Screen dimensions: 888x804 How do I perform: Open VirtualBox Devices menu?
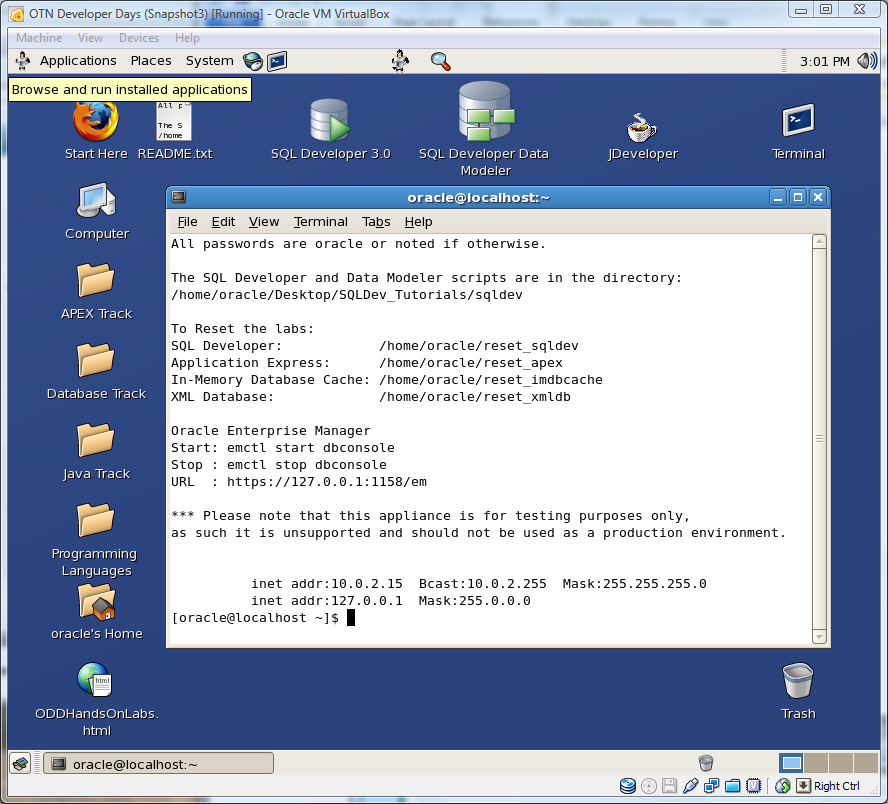139,38
